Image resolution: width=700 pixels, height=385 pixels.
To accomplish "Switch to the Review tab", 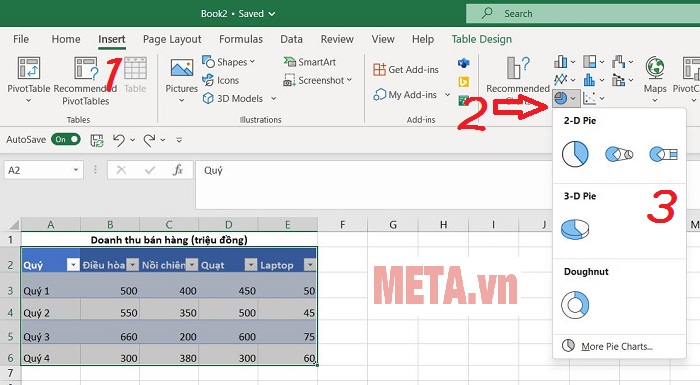I will tap(337, 39).
